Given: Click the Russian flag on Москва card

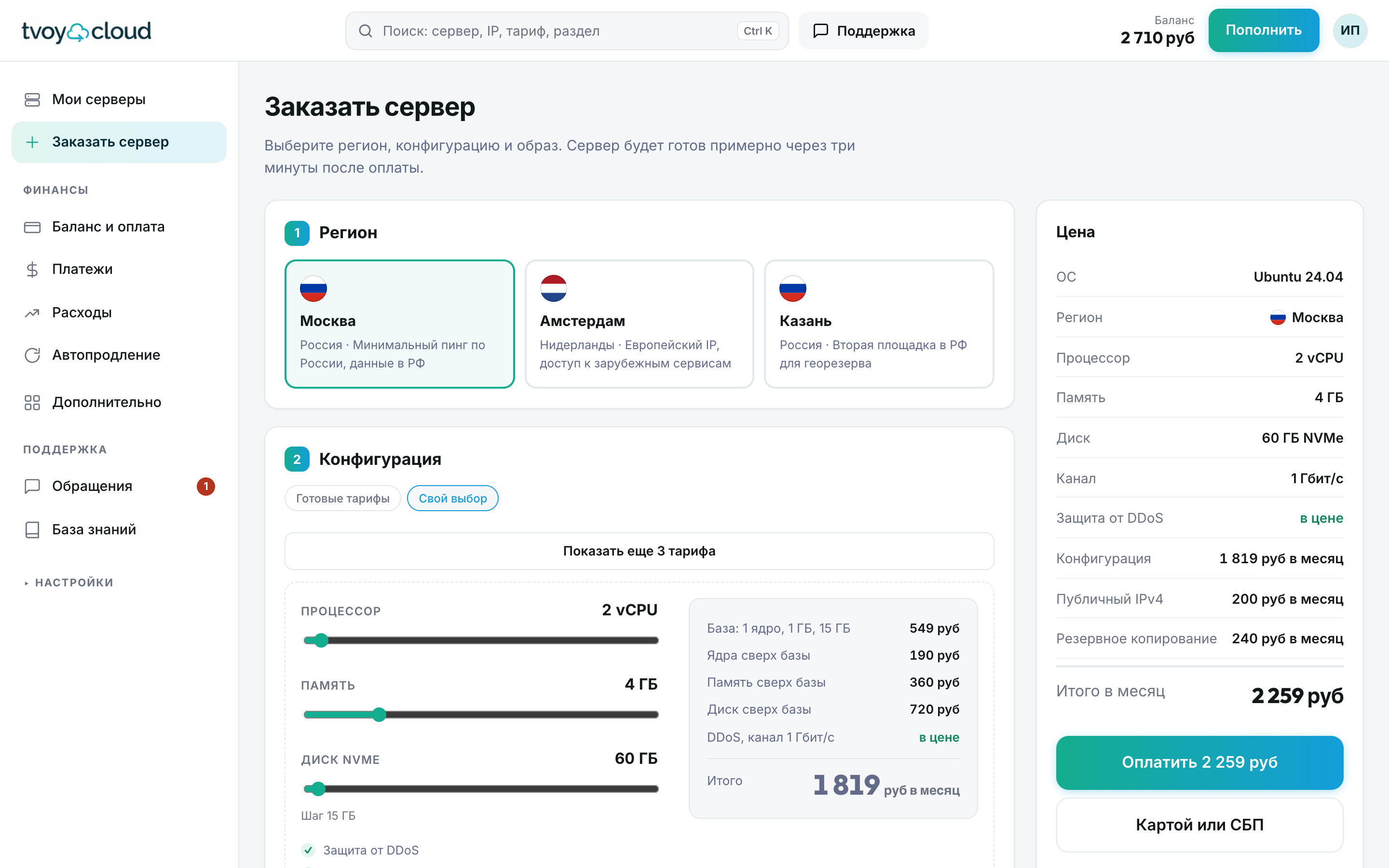Looking at the screenshot, I should [313, 289].
